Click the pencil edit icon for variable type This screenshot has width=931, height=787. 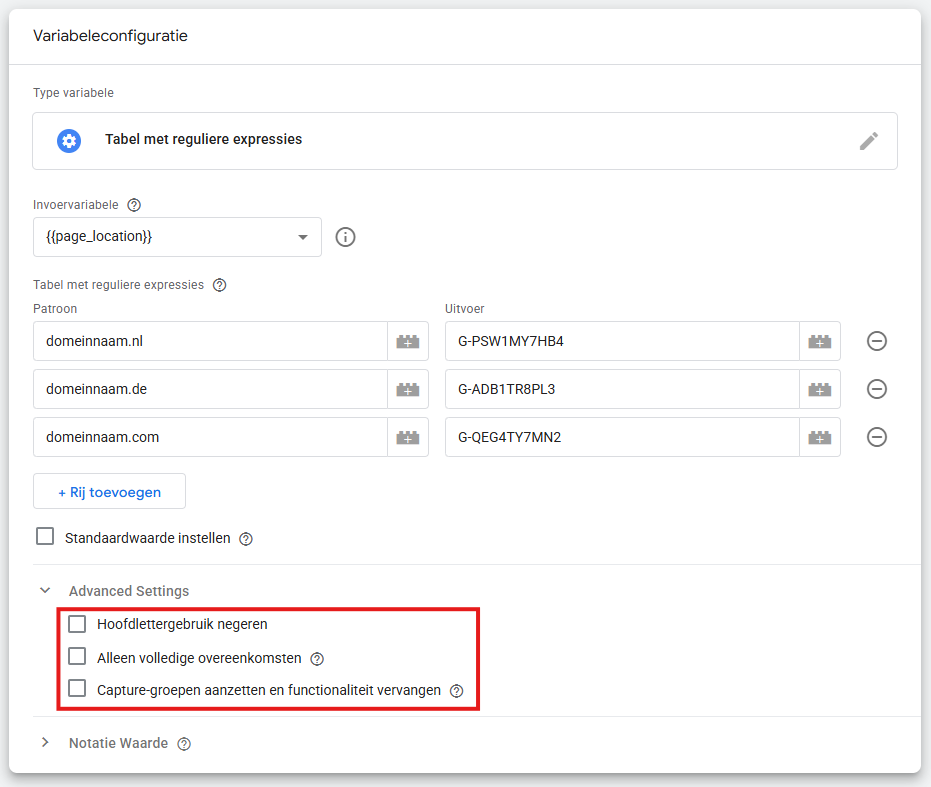(868, 141)
